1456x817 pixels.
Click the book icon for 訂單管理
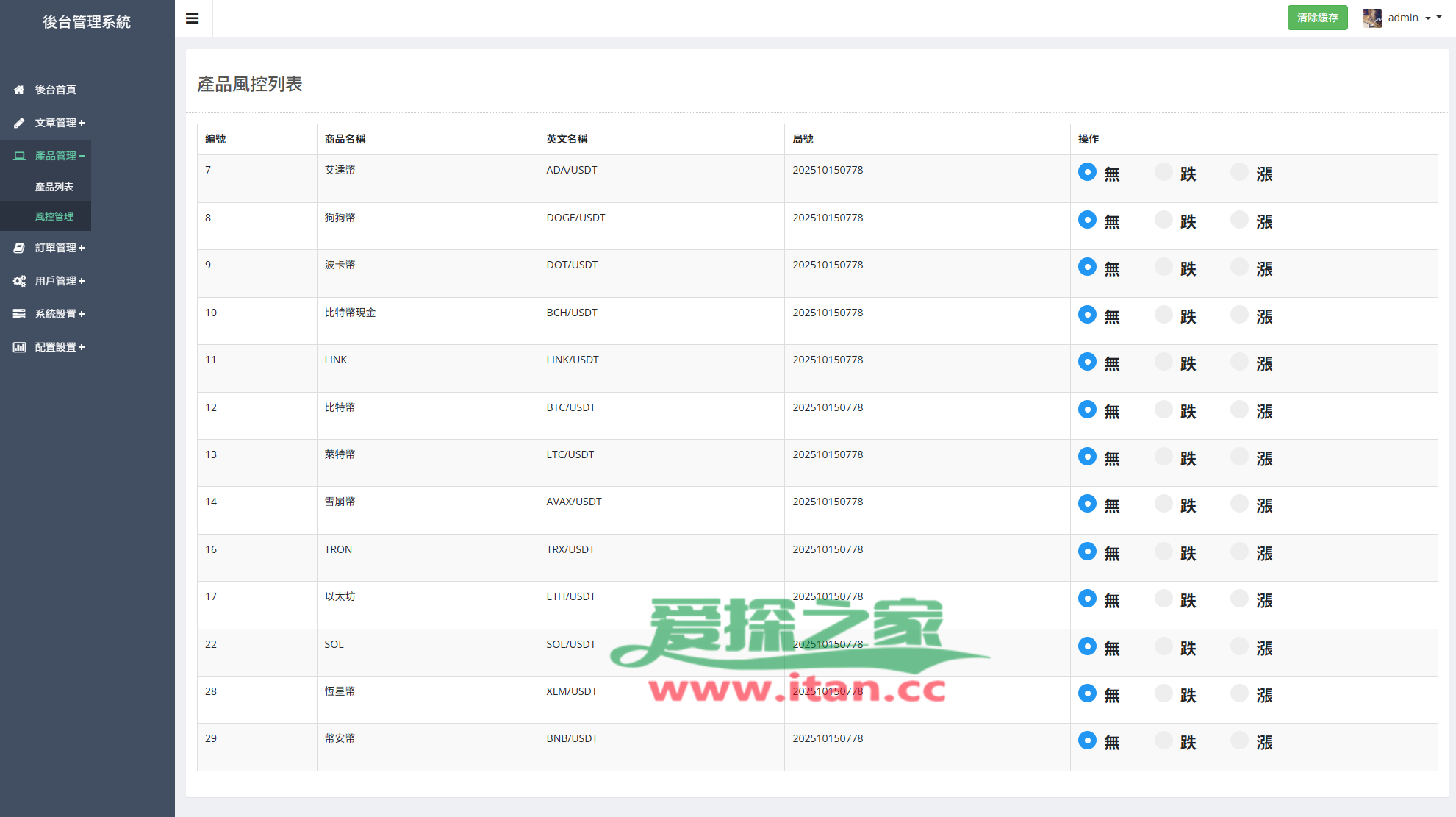tap(19, 248)
